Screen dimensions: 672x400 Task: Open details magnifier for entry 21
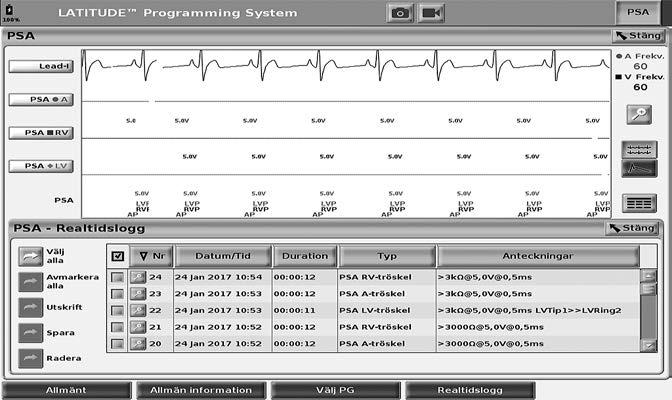[x=138, y=327]
